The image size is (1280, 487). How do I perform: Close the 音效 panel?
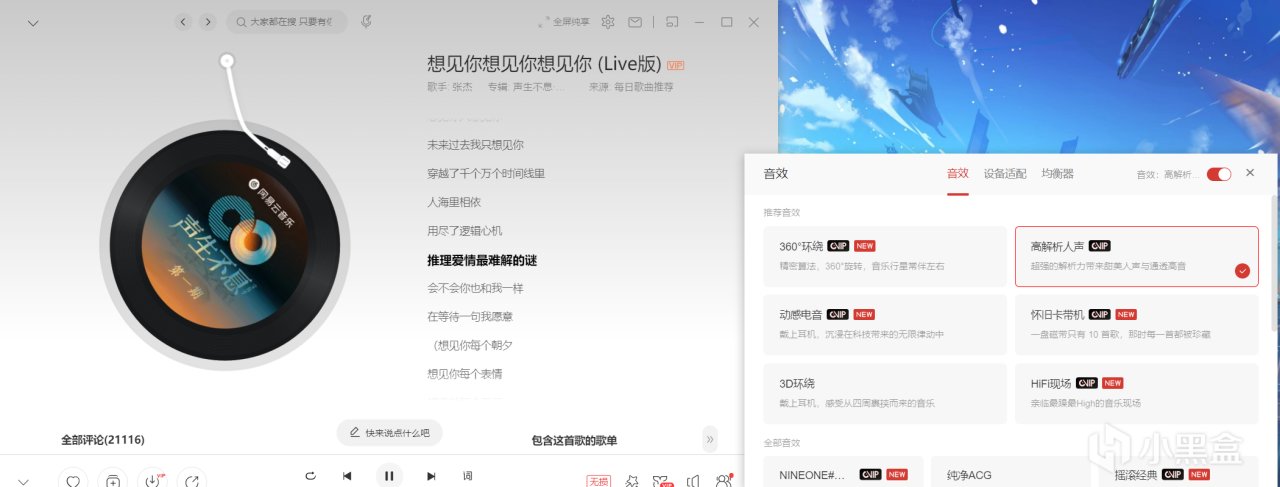coord(1250,173)
